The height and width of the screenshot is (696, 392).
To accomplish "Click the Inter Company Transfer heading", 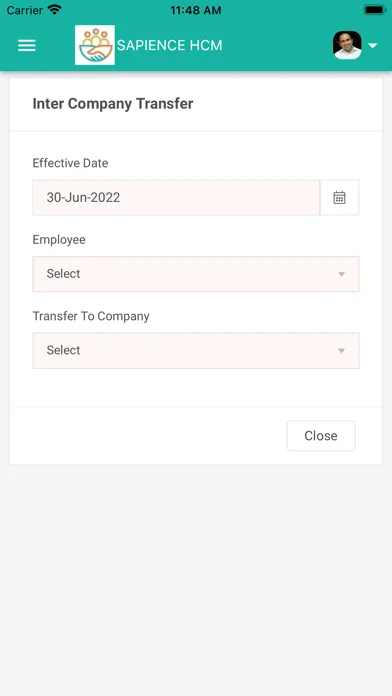I will [x=113, y=104].
